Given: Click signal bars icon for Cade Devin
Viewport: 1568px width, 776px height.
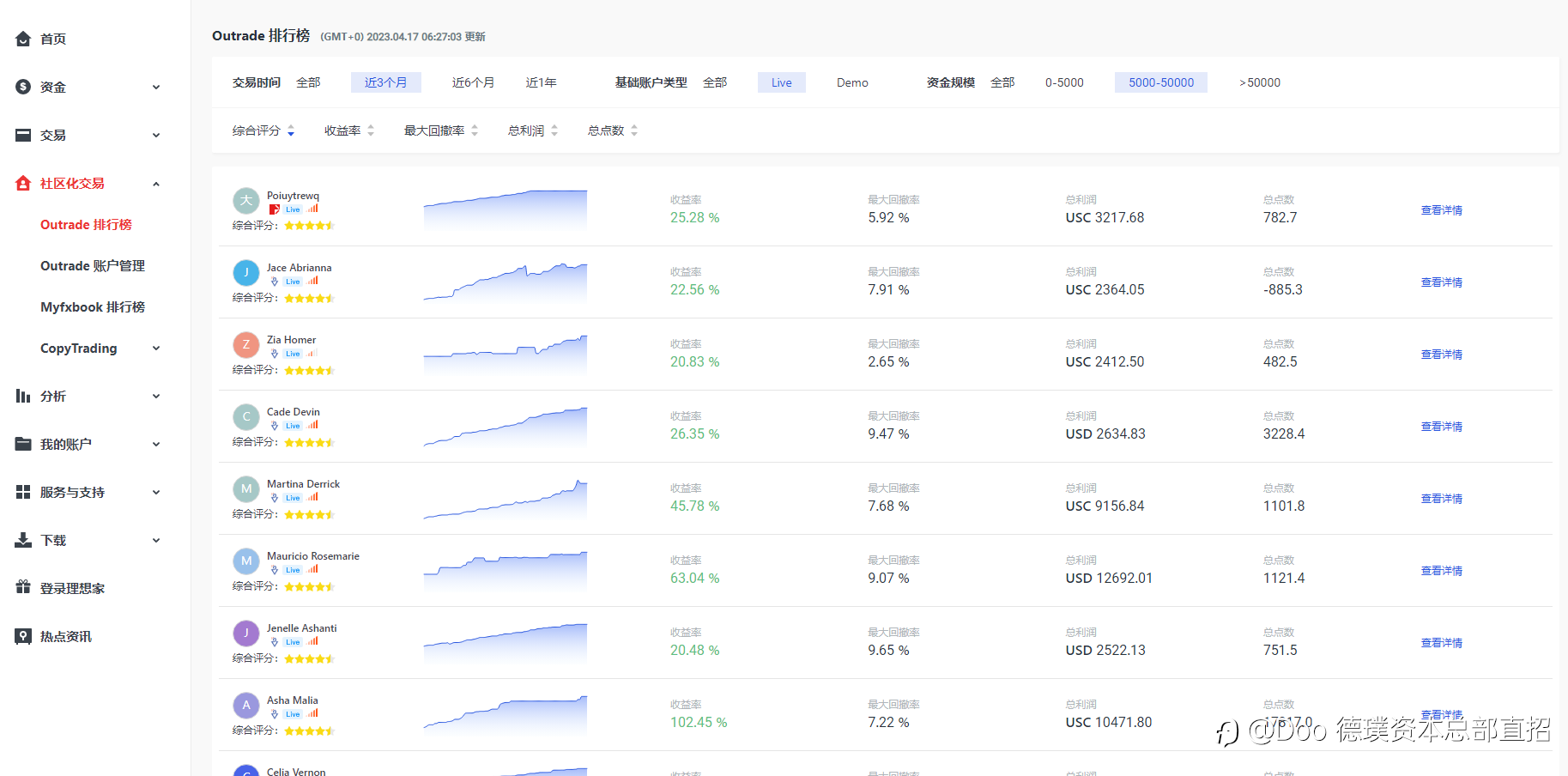Looking at the screenshot, I should [312, 425].
